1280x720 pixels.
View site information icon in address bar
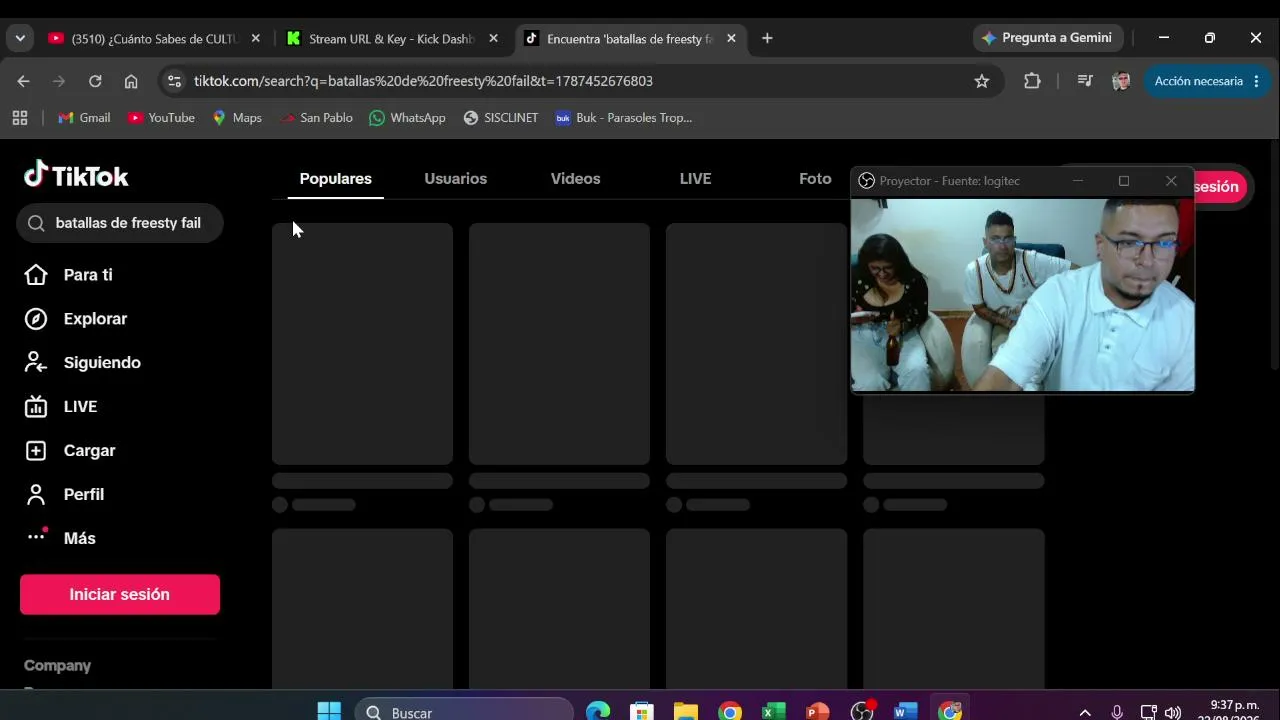click(174, 81)
